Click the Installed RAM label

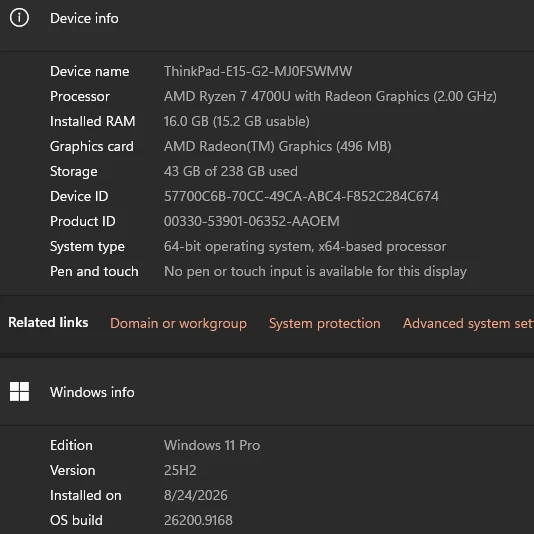point(93,121)
